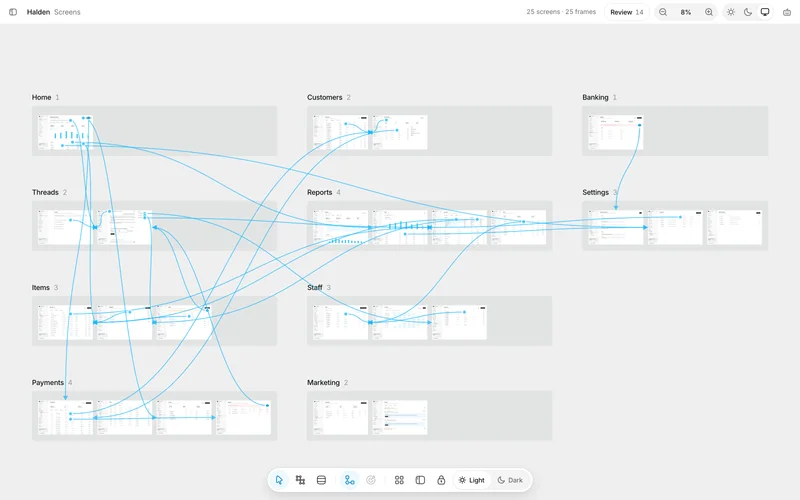Open the second Settings screen thumbnail
Image resolution: width=800 pixels, height=500 pixels.
click(x=675, y=227)
